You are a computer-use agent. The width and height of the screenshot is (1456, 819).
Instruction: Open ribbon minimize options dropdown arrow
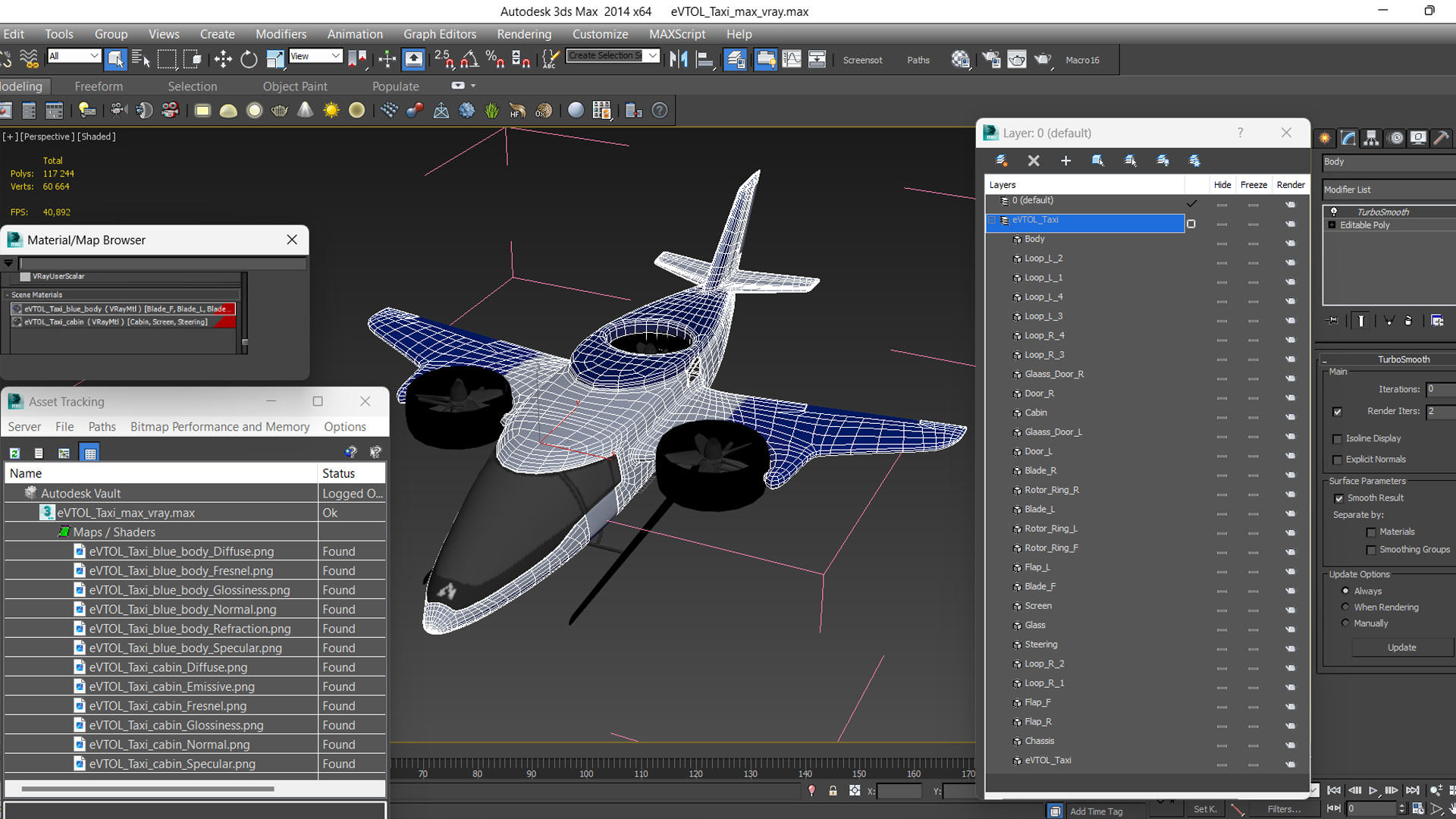[473, 86]
